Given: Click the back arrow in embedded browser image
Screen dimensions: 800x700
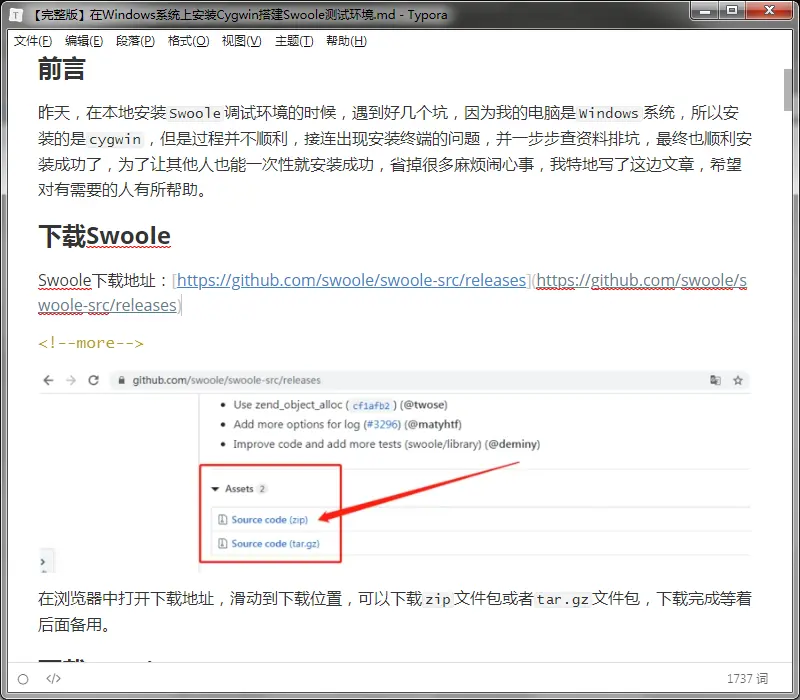Looking at the screenshot, I should tap(48, 380).
